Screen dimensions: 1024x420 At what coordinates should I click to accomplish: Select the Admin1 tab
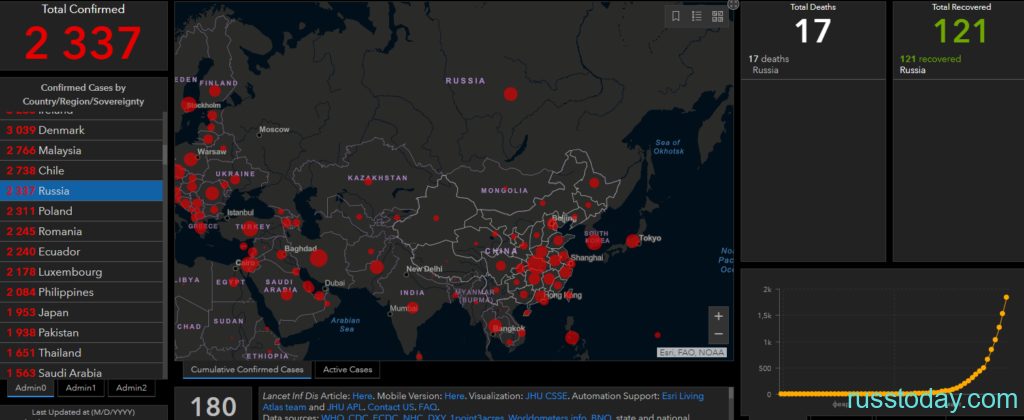pyautogui.click(x=81, y=388)
